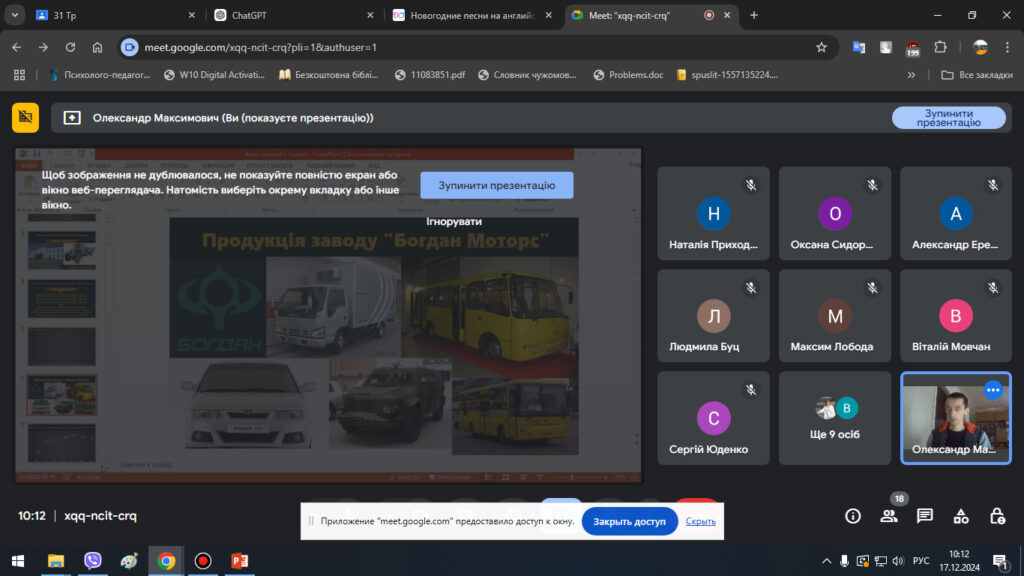
Task: Open the meeting details info icon
Action: coord(853,516)
